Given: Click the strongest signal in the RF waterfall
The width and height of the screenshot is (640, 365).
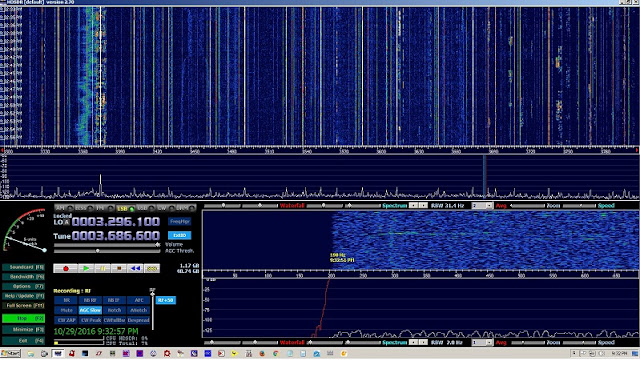Looking at the screenshot, I should pos(100,76).
